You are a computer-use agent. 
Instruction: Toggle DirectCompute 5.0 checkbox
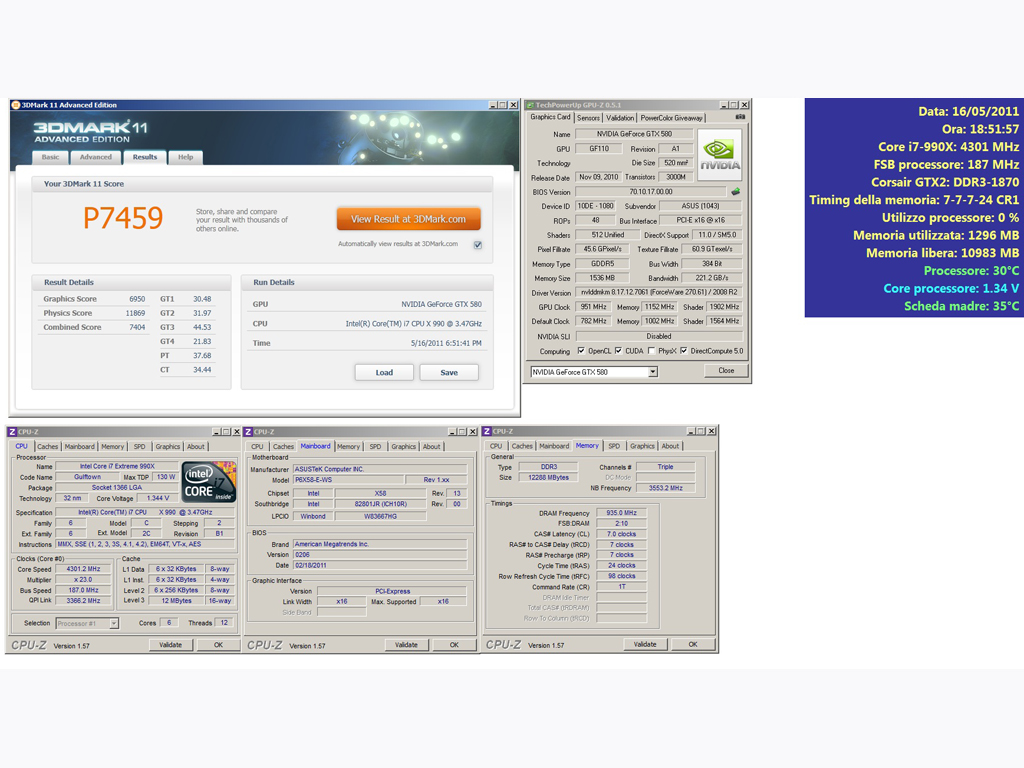click(x=684, y=351)
